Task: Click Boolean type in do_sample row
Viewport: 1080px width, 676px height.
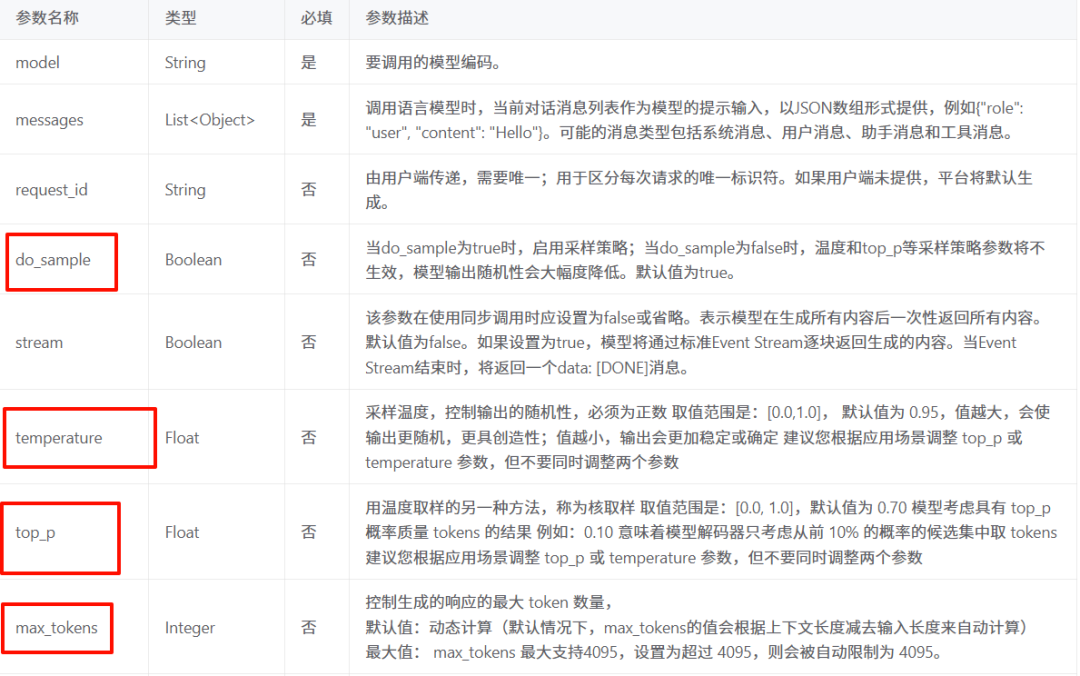Action: 193,260
